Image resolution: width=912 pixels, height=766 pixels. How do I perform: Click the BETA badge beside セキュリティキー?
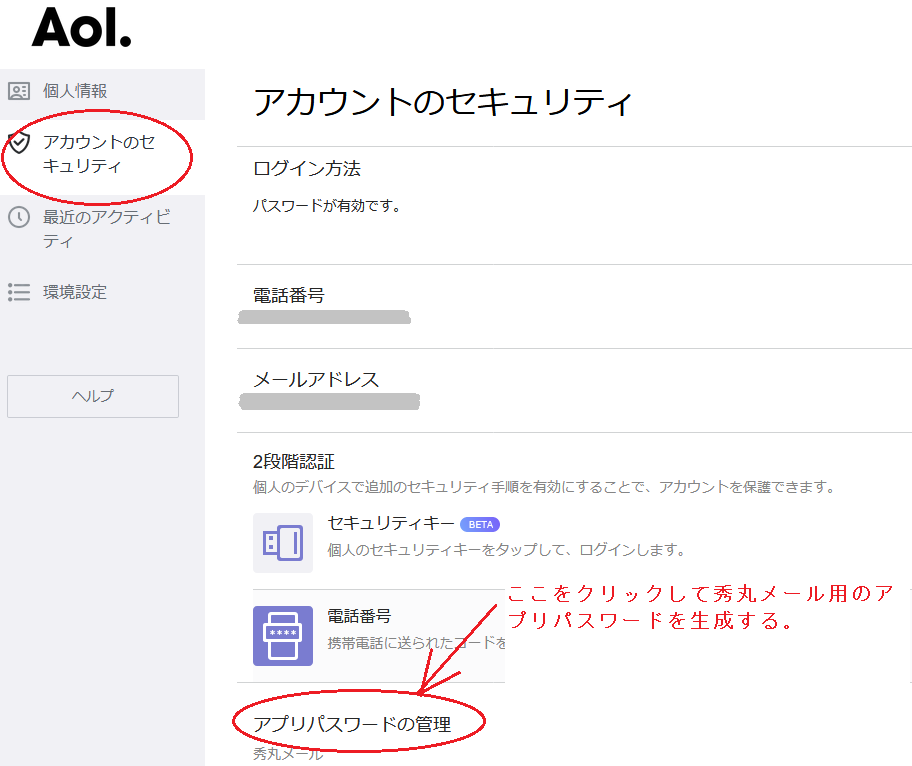pyautogui.click(x=480, y=524)
